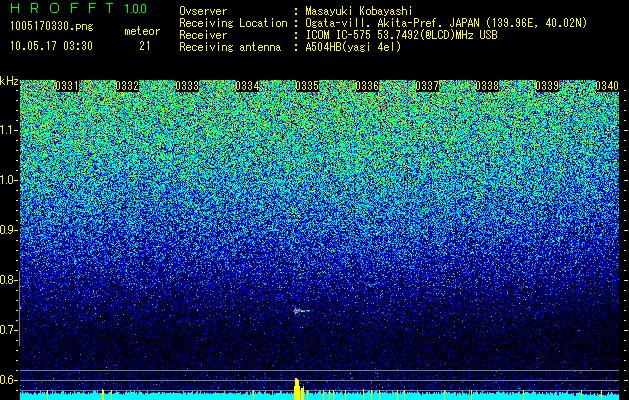This screenshot has height=400, width=629.
Task: Click the 0337 time marker
Action: pyautogui.click(x=427, y=86)
